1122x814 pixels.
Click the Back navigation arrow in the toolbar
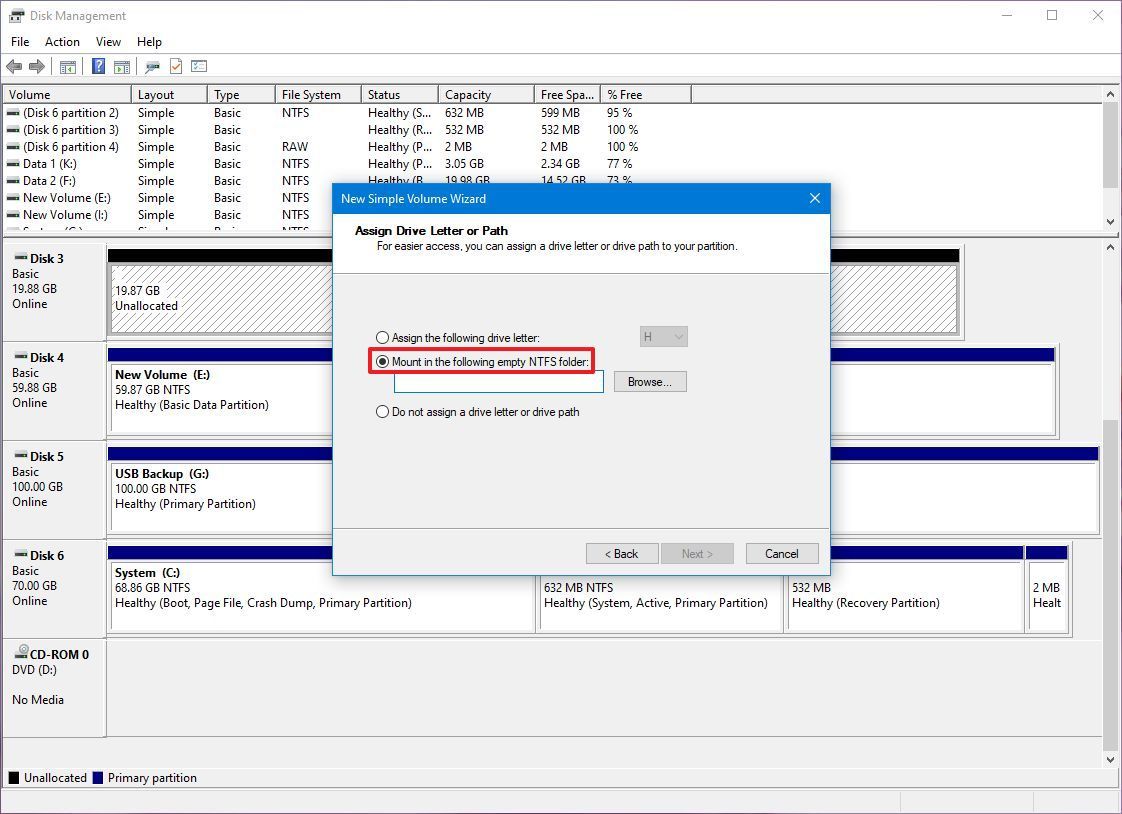(14, 67)
